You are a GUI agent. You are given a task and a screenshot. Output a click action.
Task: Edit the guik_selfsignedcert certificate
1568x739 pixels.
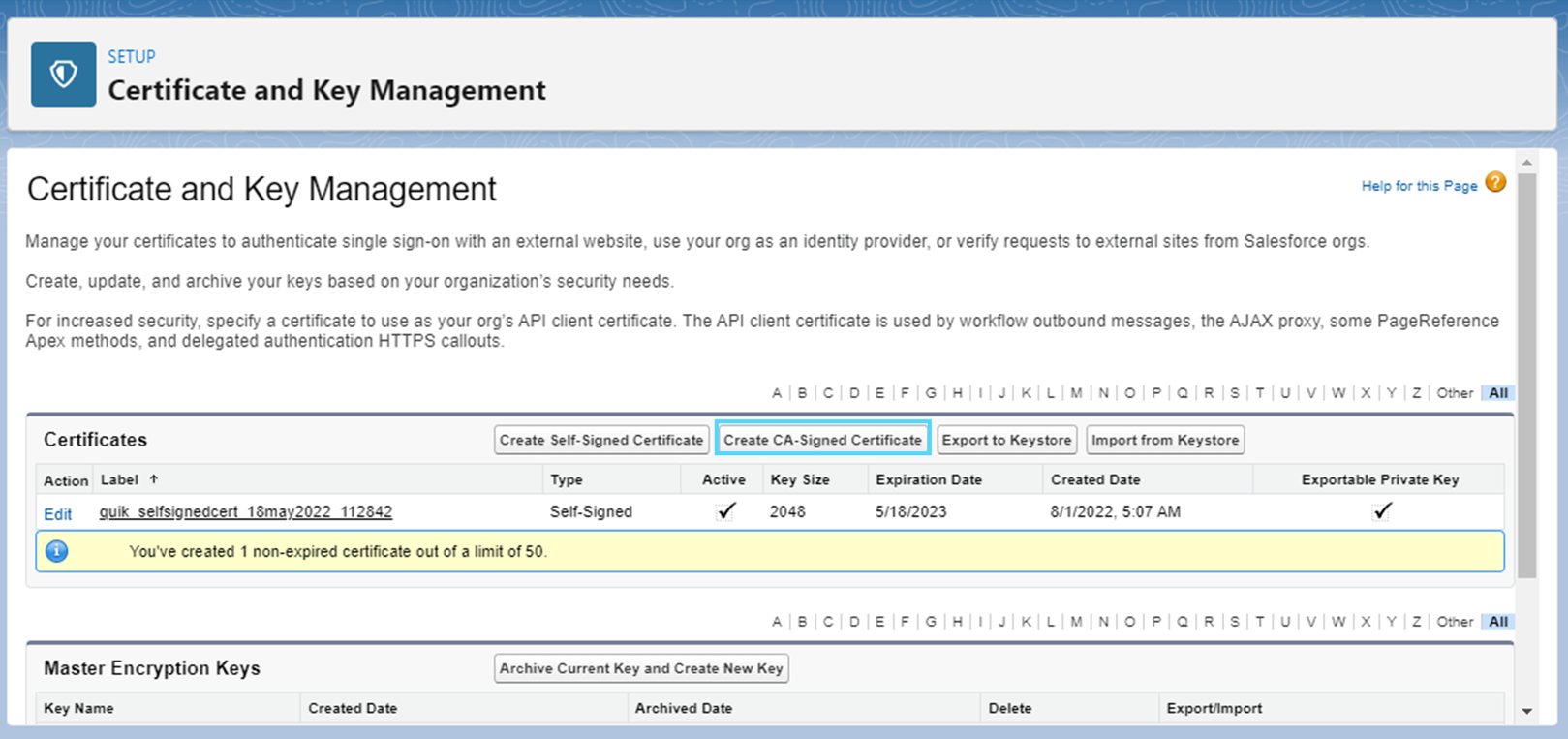click(x=58, y=514)
